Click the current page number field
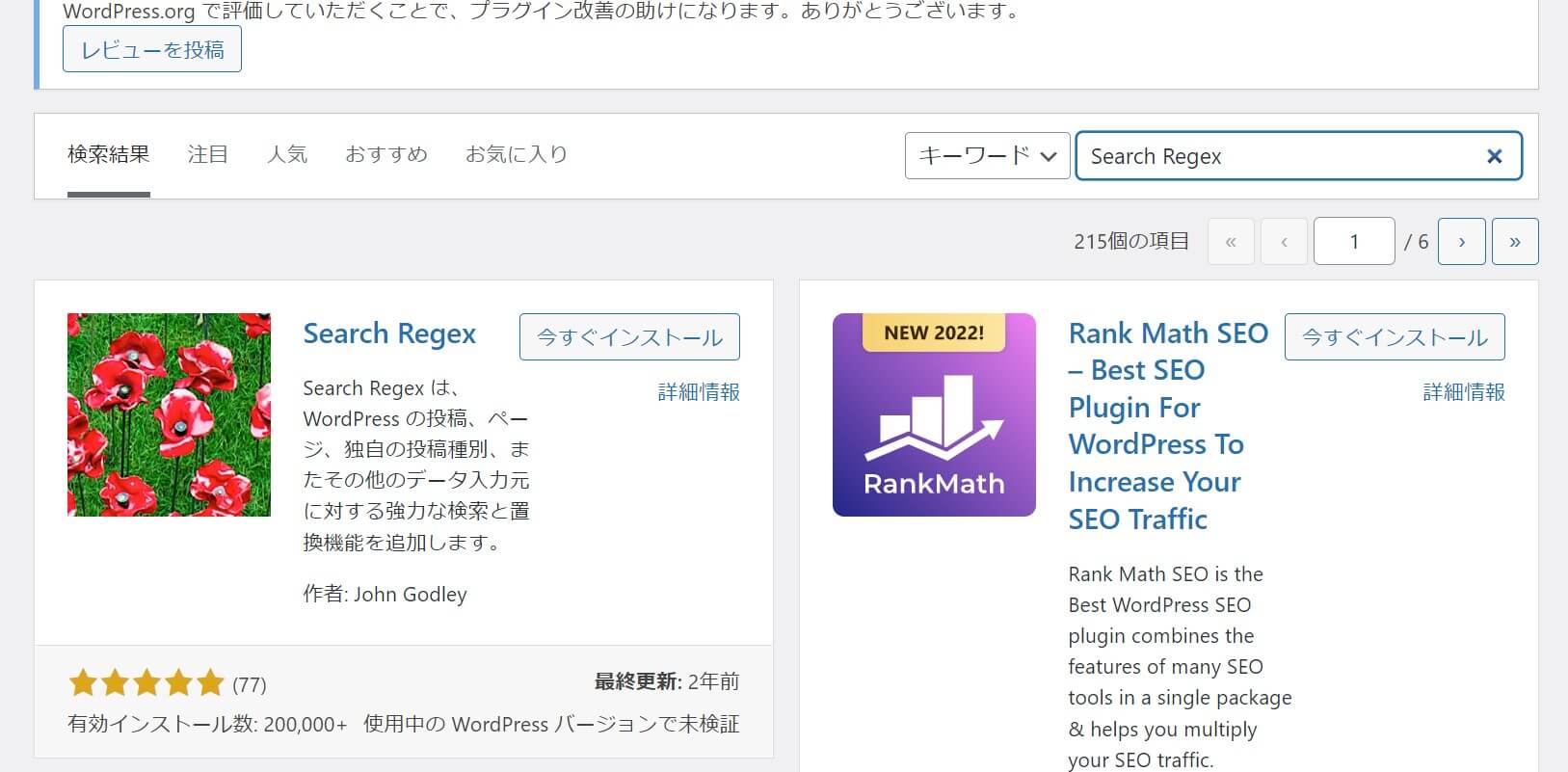This screenshot has width=1568, height=772. pyautogui.click(x=1354, y=242)
